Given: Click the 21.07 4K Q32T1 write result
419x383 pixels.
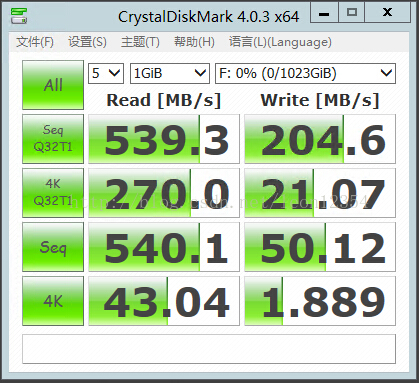Looking at the screenshot, I should (x=320, y=193).
